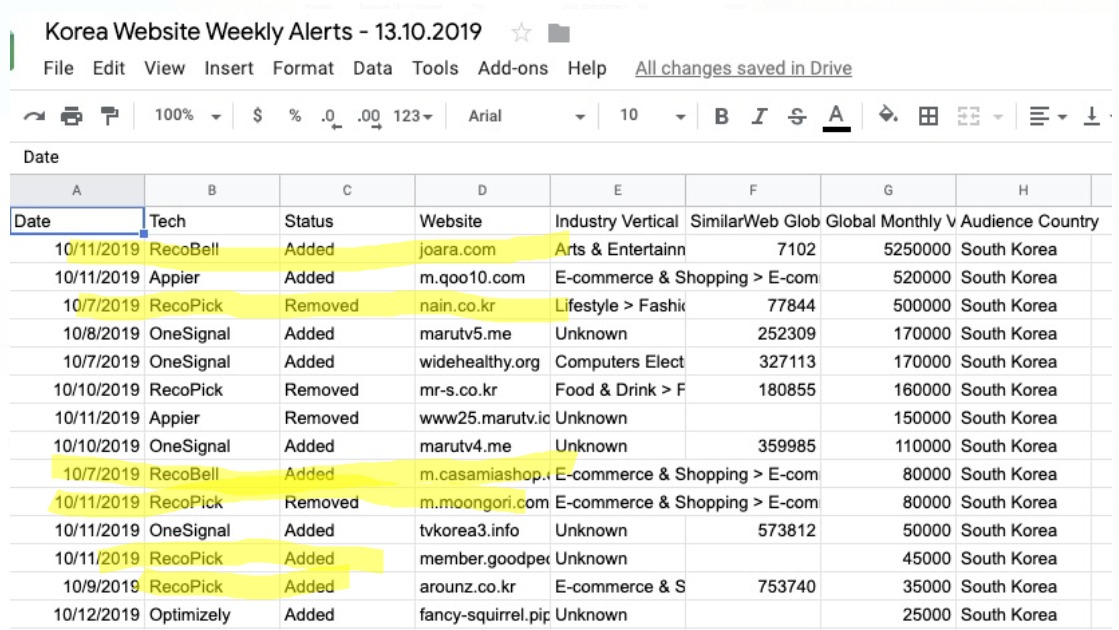The height and width of the screenshot is (630, 1119).
Task: Select the joara.com website cell
Action: [x=482, y=250]
